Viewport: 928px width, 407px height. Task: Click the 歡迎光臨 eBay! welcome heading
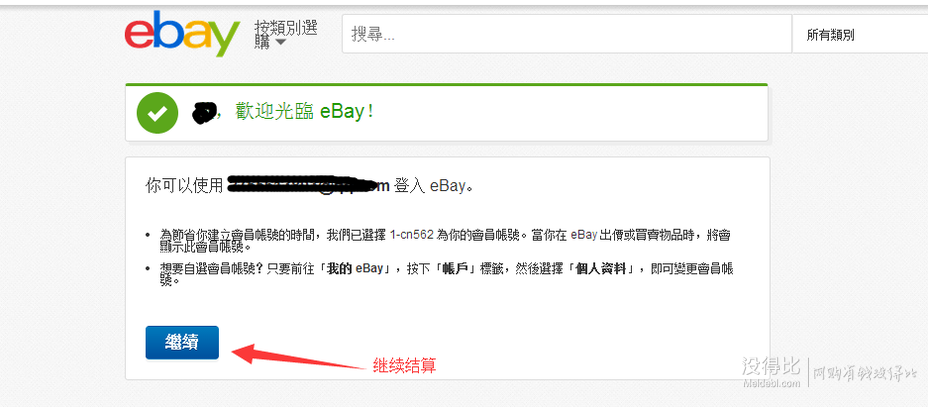304,112
